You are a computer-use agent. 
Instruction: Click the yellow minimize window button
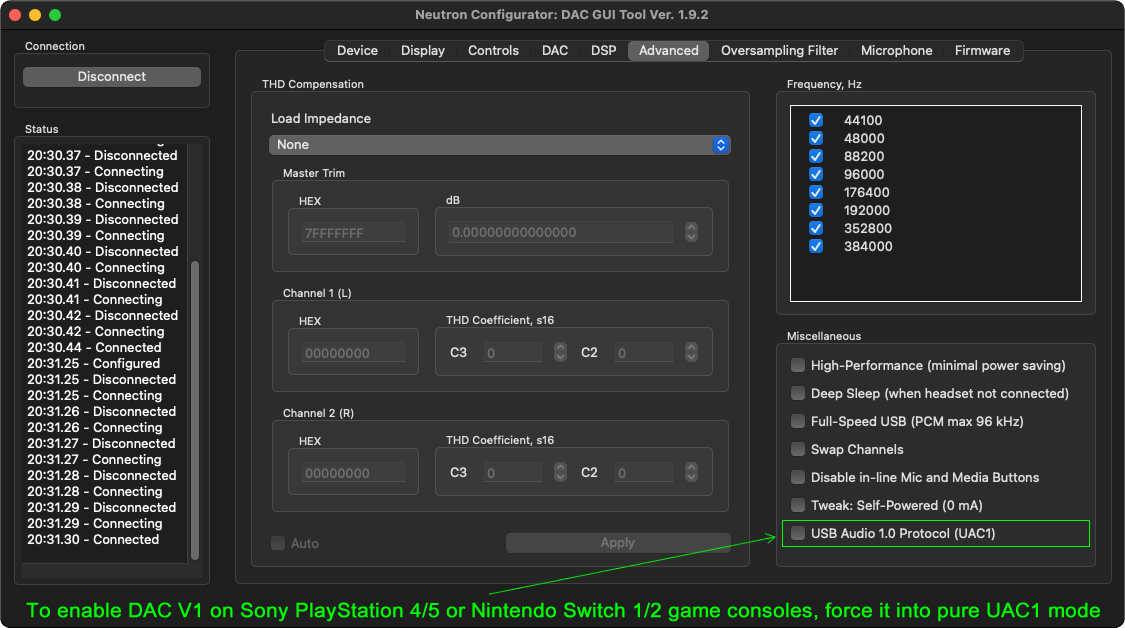tap(34, 15)
